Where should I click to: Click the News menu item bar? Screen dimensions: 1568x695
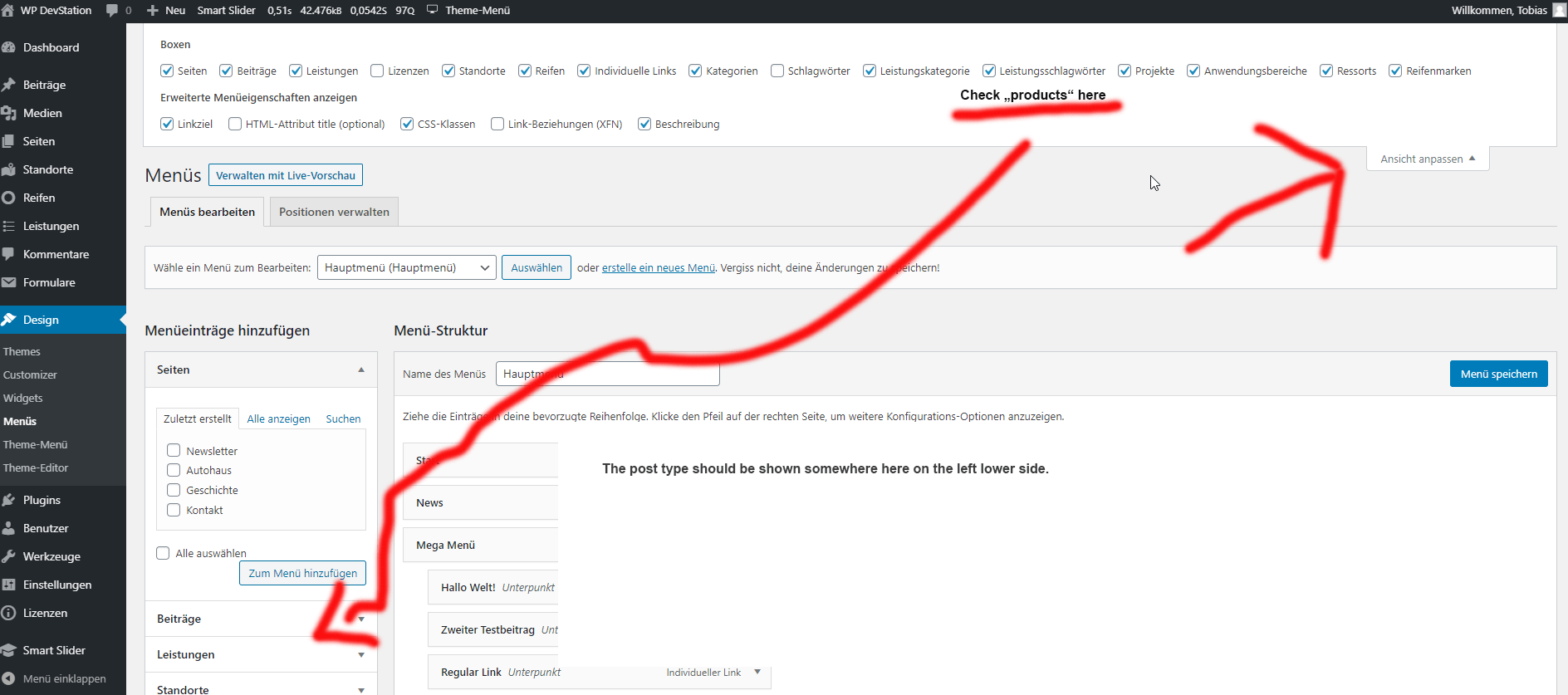(480, 502)
